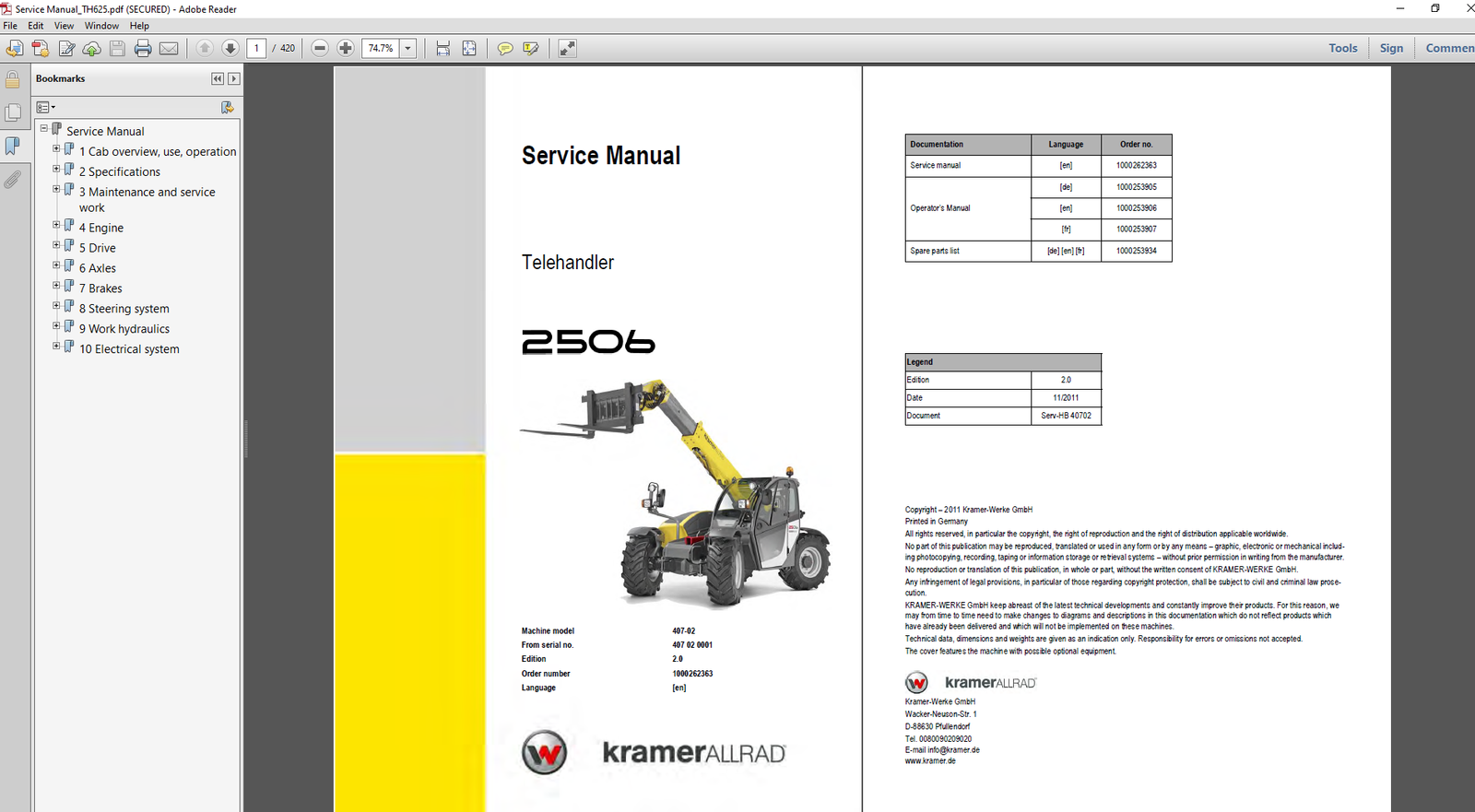Open the Help menu

[x=139, y=26]
